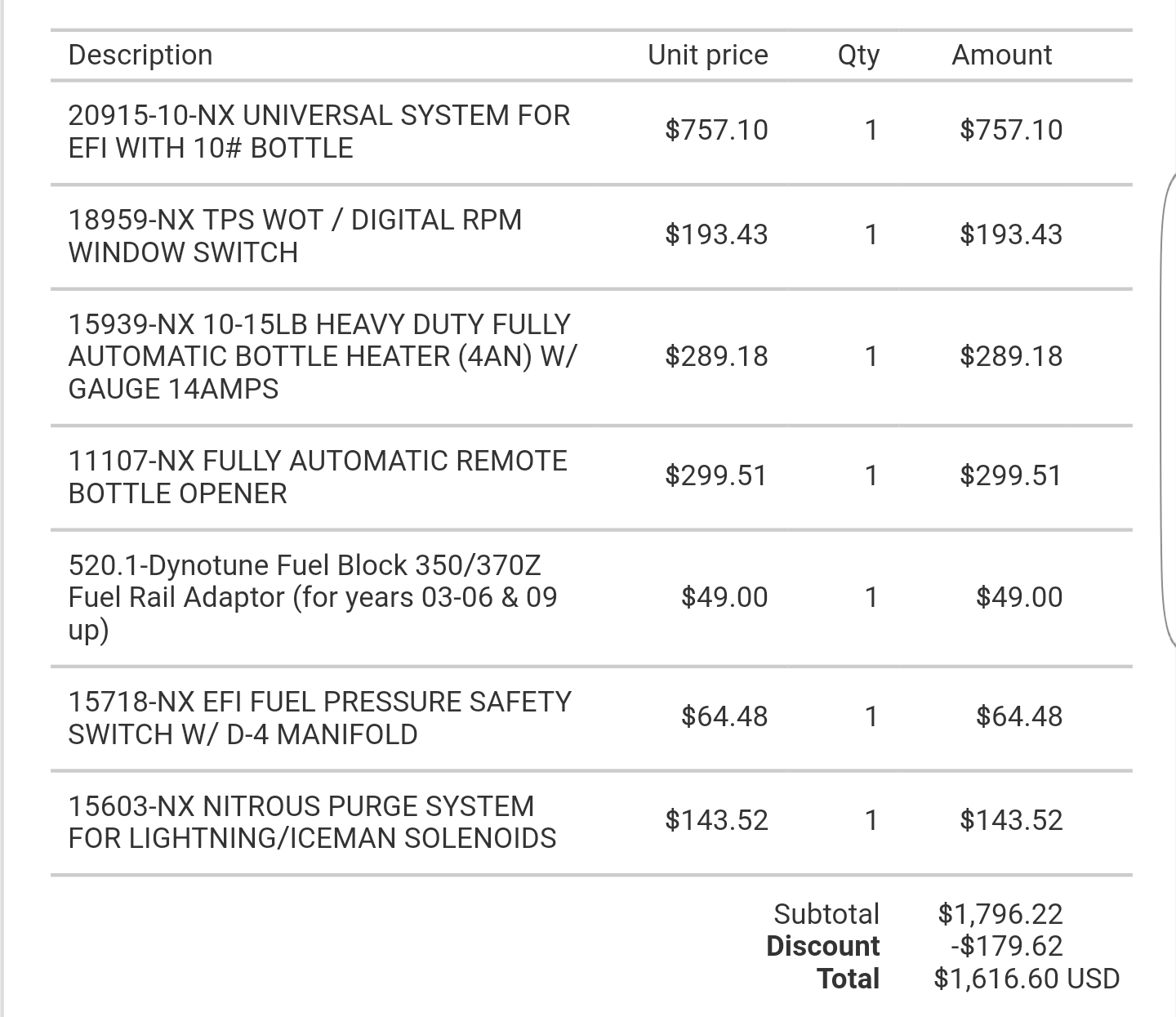Click the Amount column header
Viewport: 1176px width, 1017px height.
tap(1001, 55)
